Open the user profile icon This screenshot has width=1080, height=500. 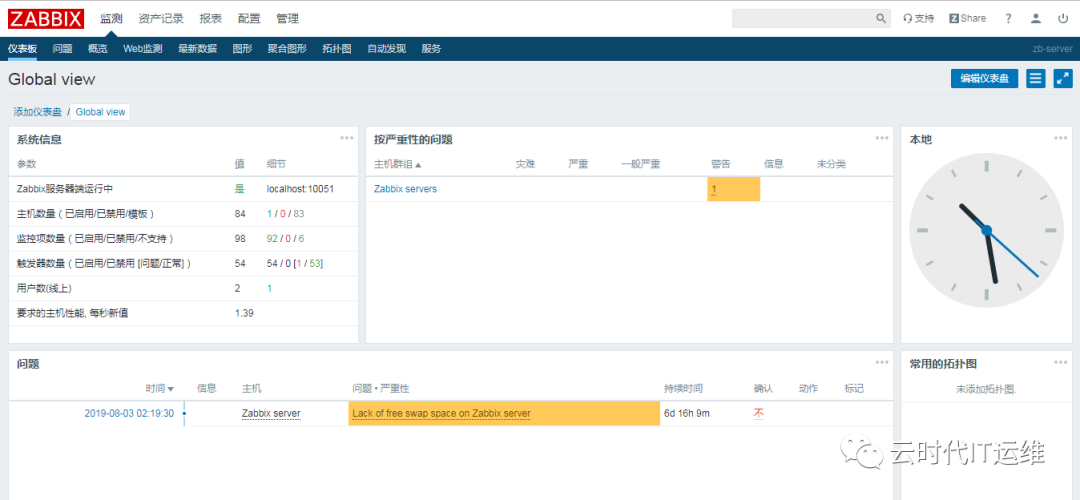click(1035, 19)
